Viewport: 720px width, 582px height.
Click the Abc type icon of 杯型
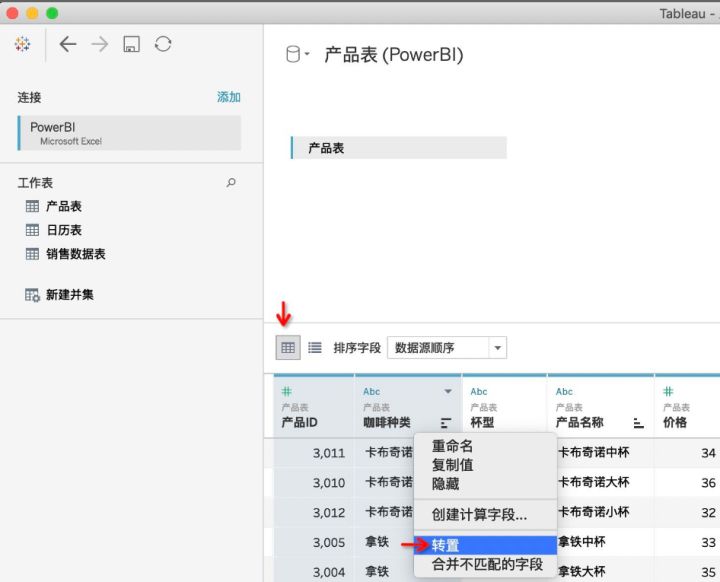pos(478,391)
